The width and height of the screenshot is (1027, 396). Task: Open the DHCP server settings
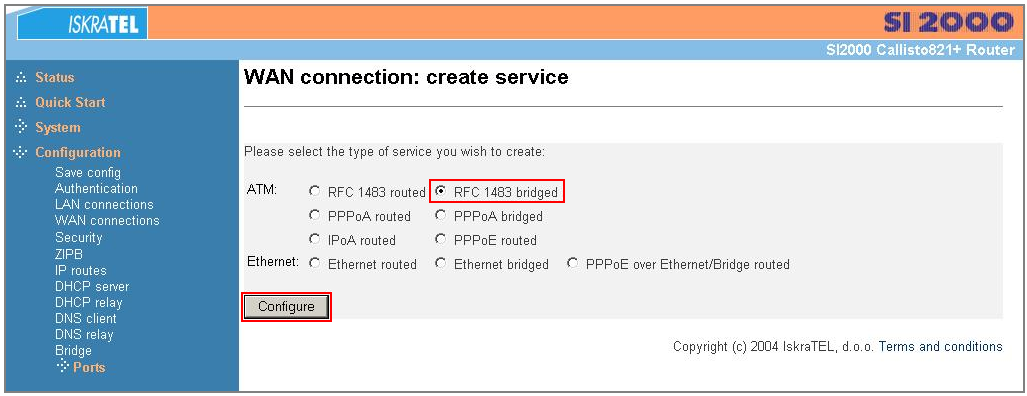click(92, 287)
